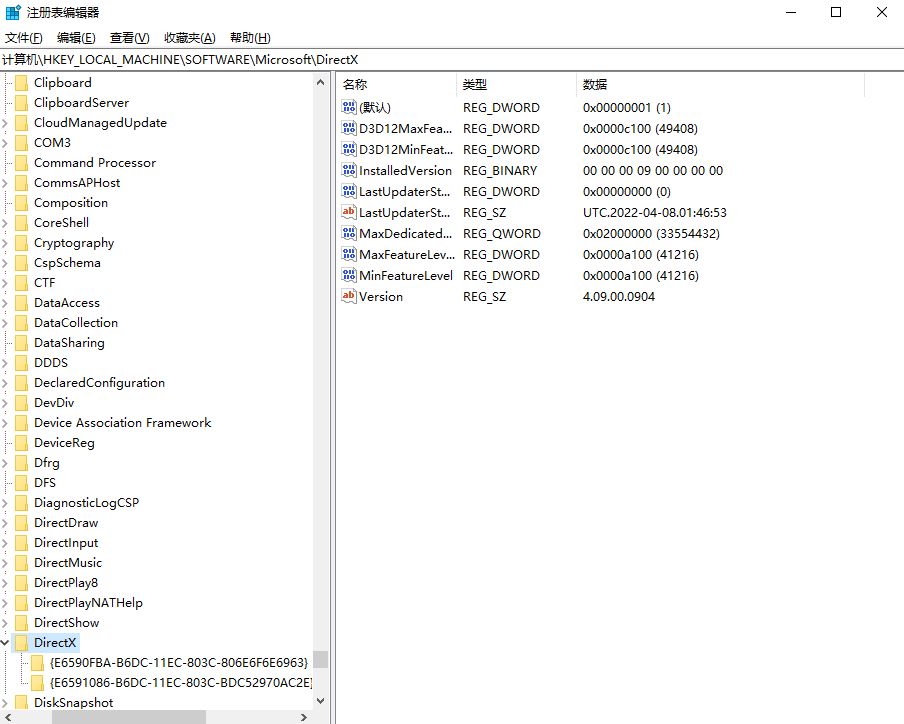Screen dimensions: 904x724
Task: Click data cell UTC.2022-04-08.01:46:53
Action: 654,213
